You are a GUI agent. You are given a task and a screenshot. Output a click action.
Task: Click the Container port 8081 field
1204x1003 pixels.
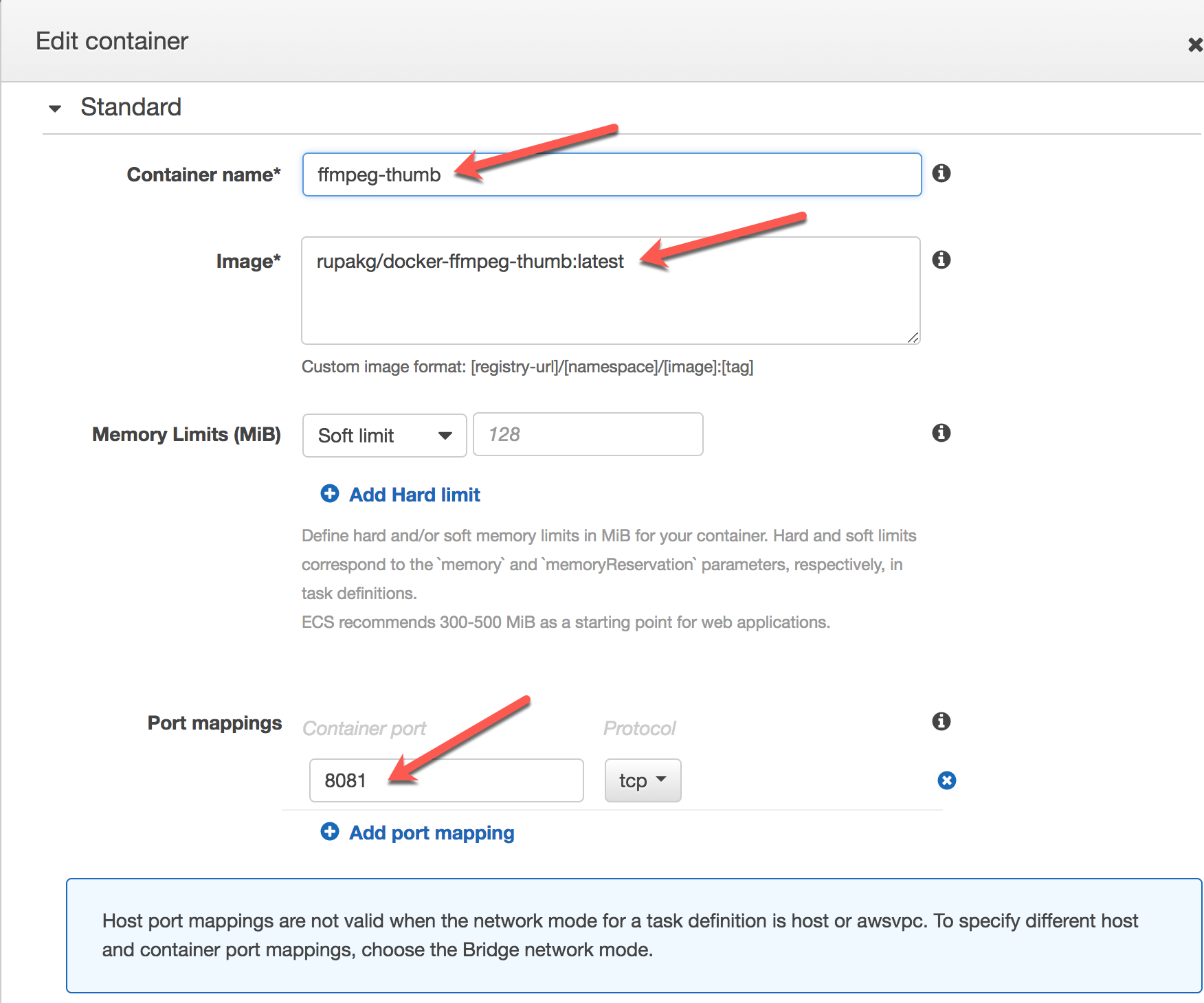pos(446,780)
